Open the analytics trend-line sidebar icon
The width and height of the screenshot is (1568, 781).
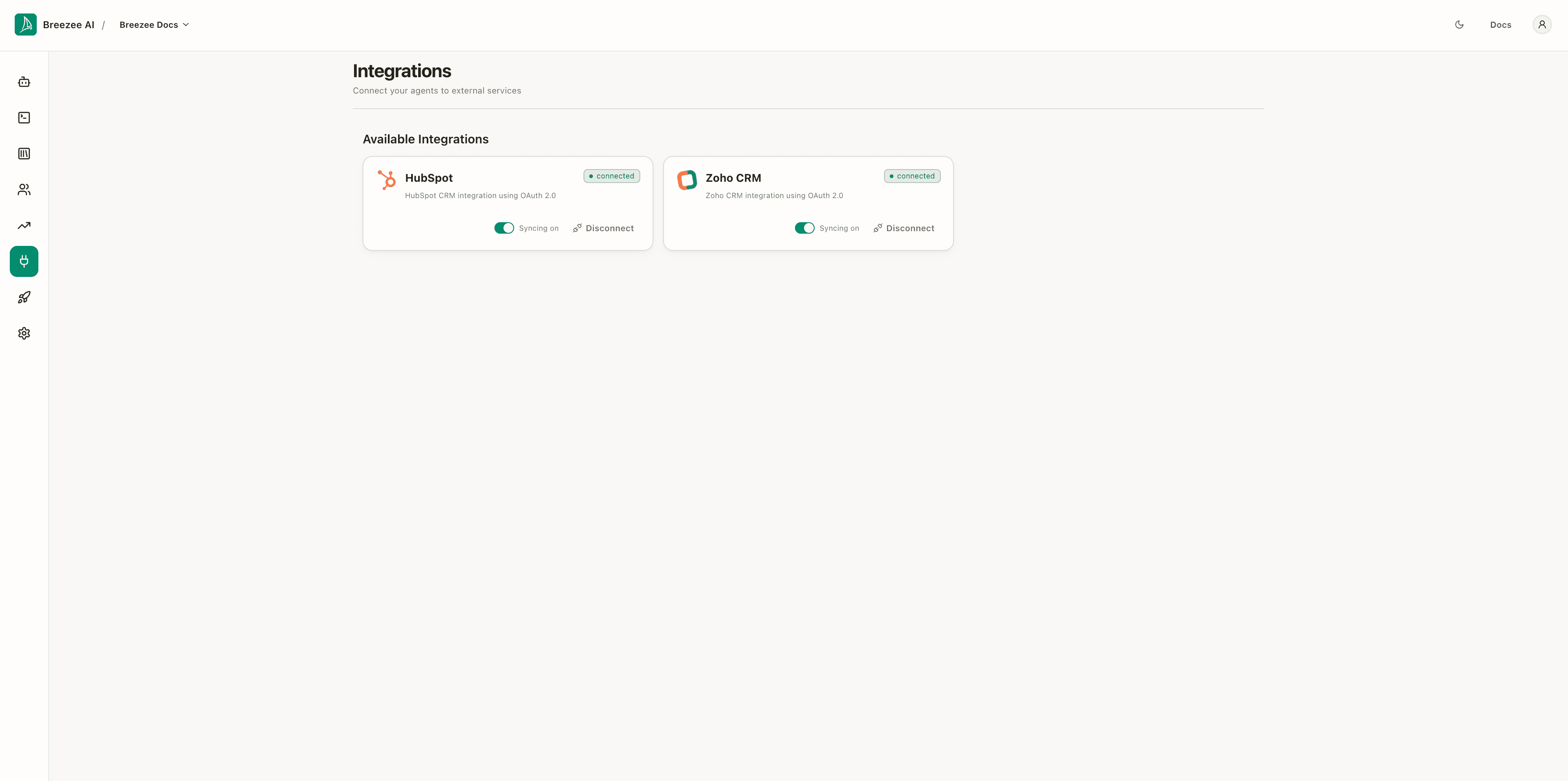tap(24, 225)
